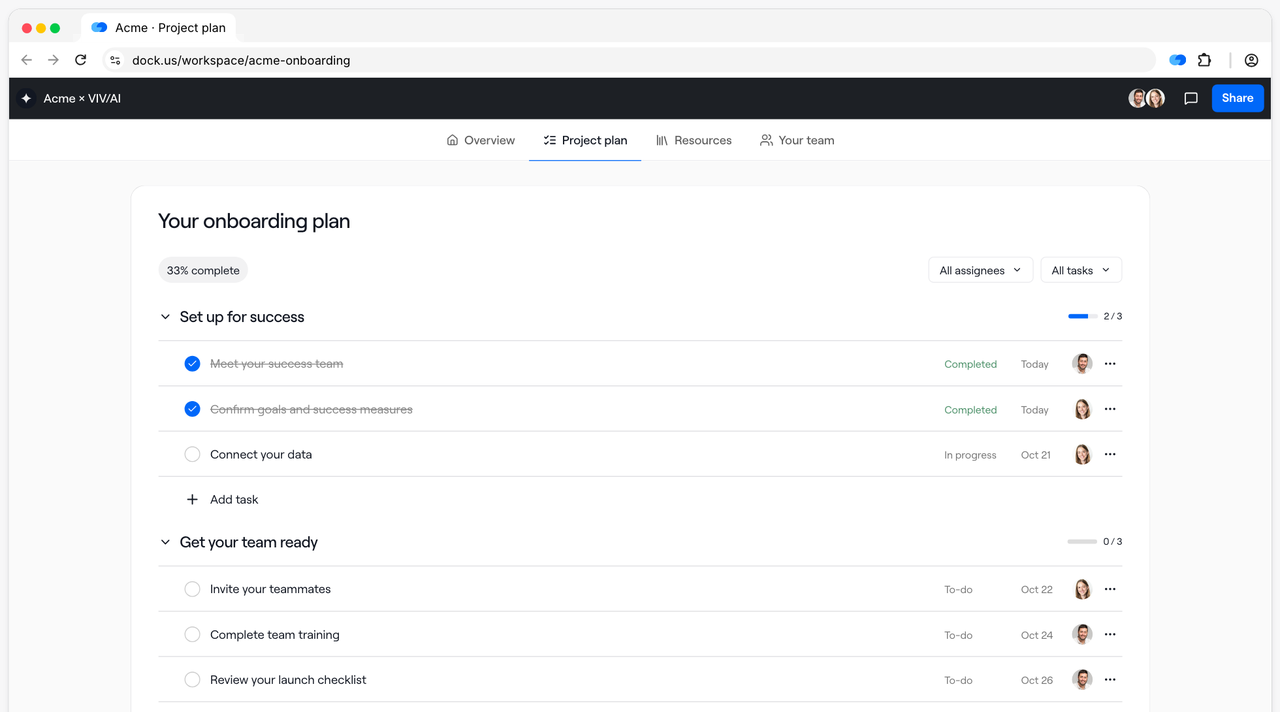The width and height of the screenshot is (1280, 712).
Task: Click the sparkle logo beside Acme × VIV/AI
Action: (x=26, y=98)
